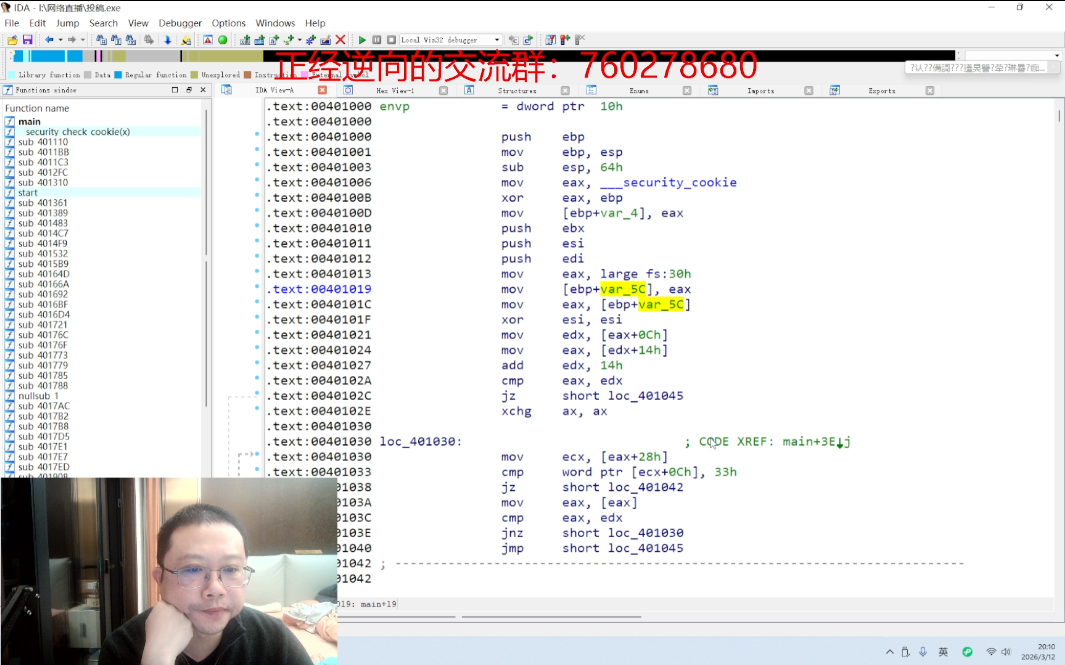The height and width of the screenshot is (665, 1065).
Task: Switch to the Structures tab
Action: tap(517, 90)
